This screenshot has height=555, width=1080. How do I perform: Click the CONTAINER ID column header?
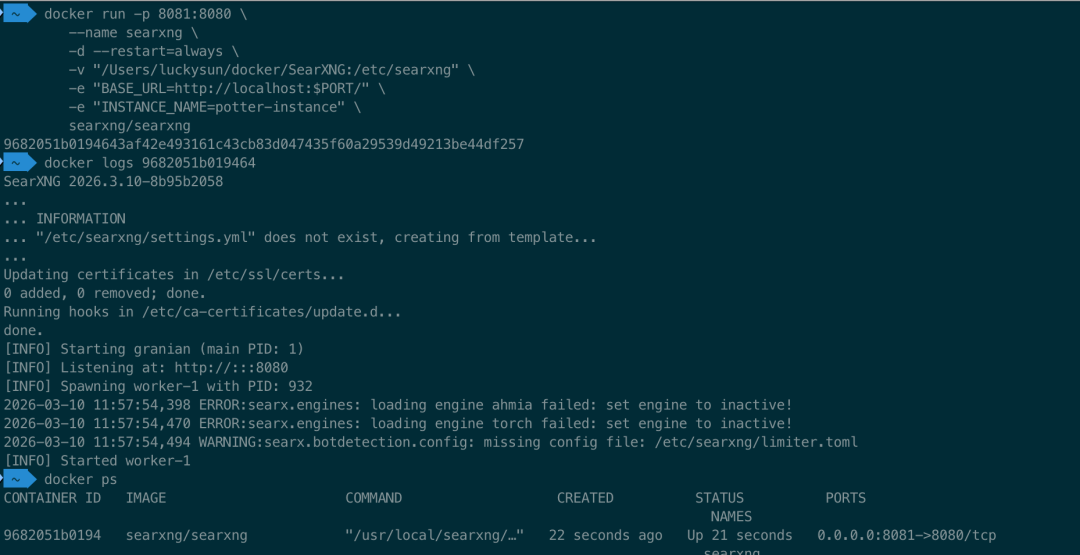tap(52, 498)
